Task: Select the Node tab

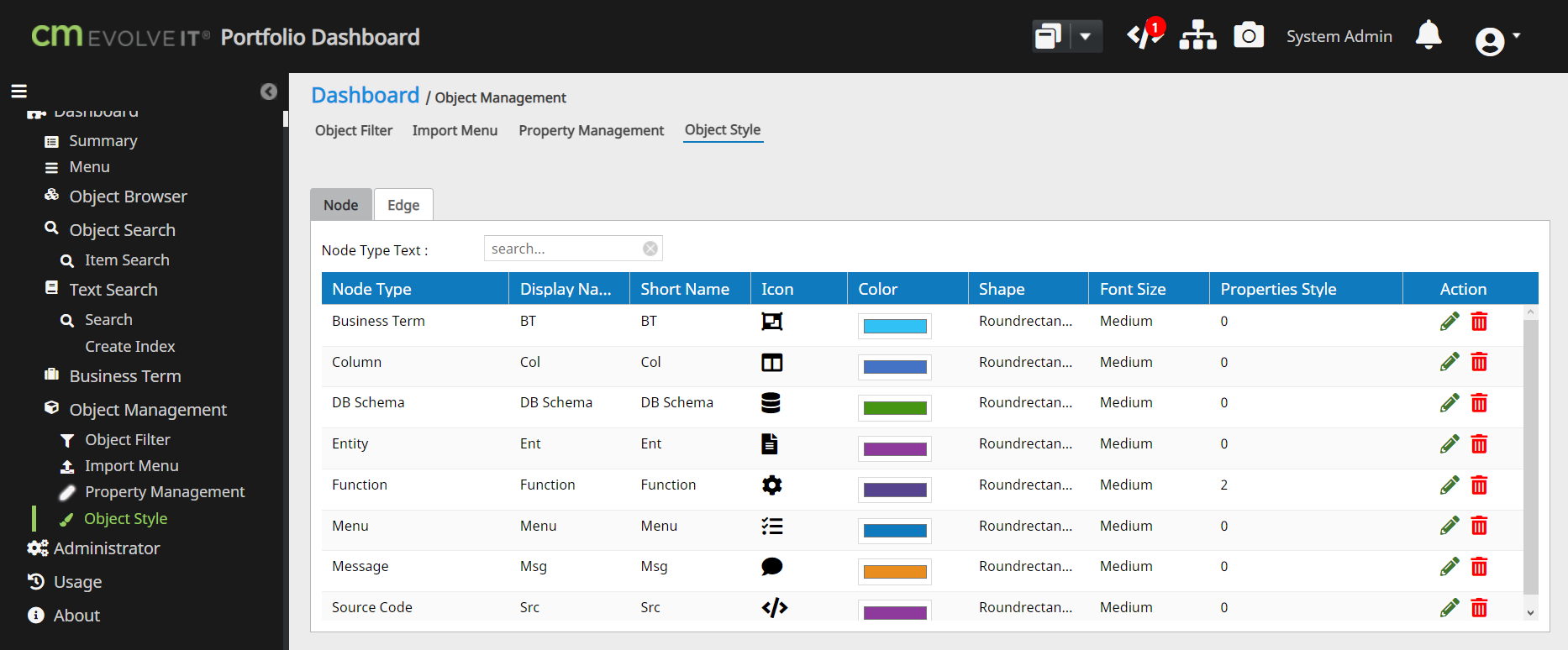Action: coord(341,205)
